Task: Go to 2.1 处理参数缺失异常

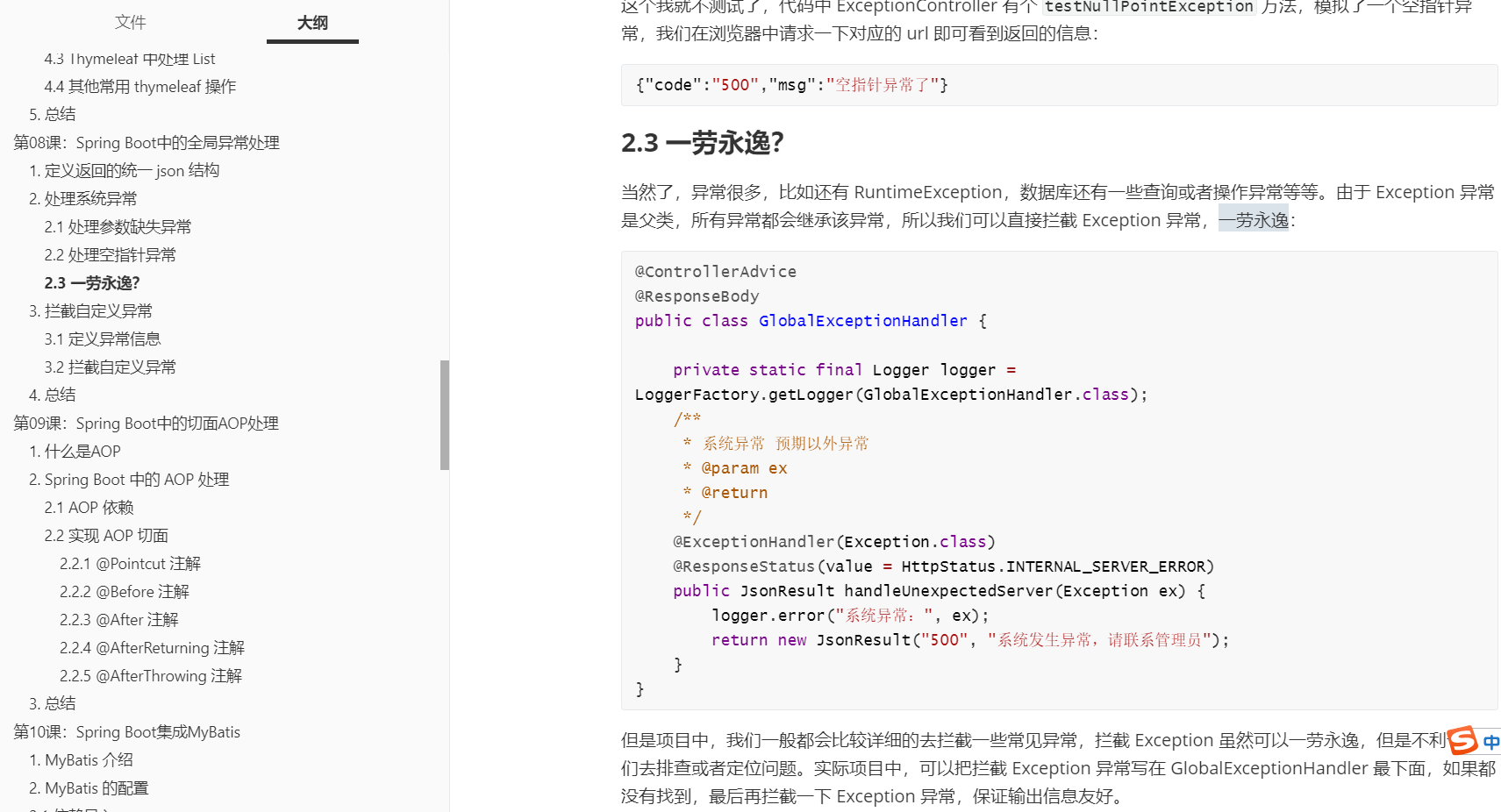Action: click(x=118, y=227)
